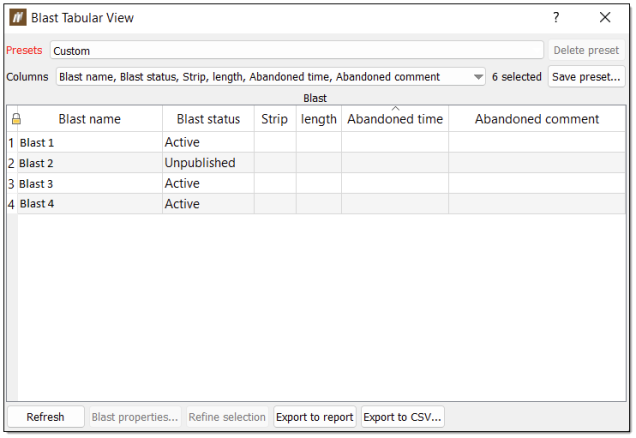Viewport: 636px width, 438px height.
Task: Click the Abandoned comment column header
Action: click(537, 119)
